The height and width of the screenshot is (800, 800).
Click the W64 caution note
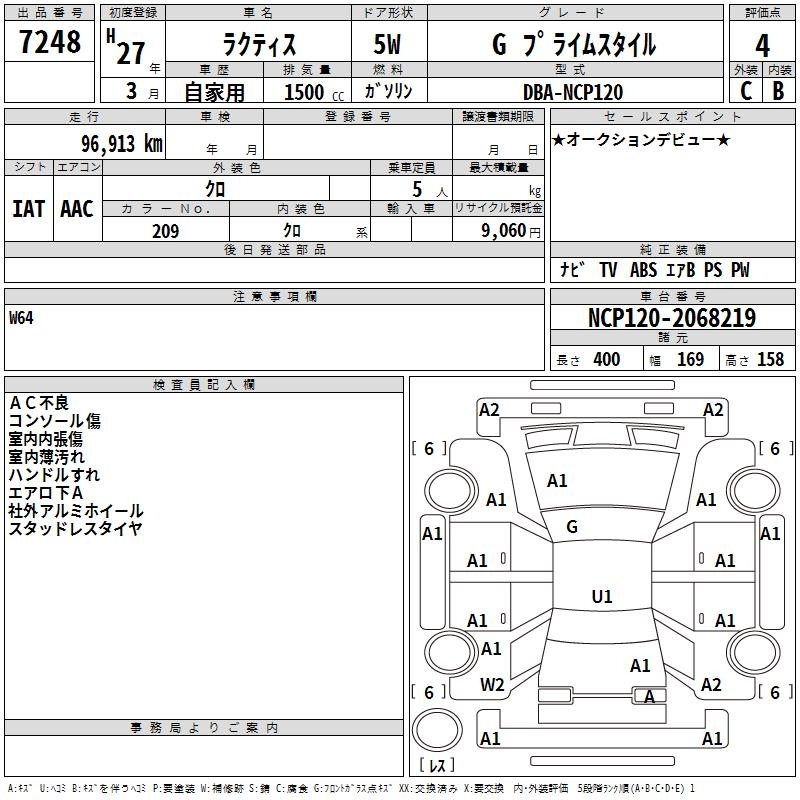click(22, 318)
